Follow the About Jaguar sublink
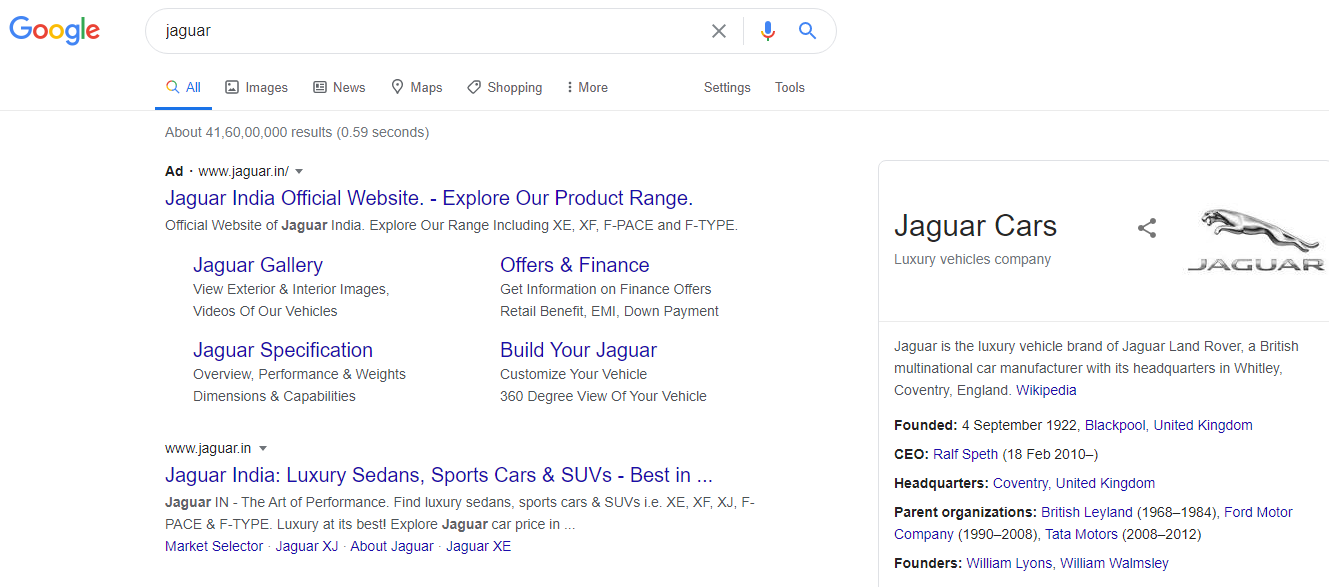1329x587 pixels. point(392,546)
